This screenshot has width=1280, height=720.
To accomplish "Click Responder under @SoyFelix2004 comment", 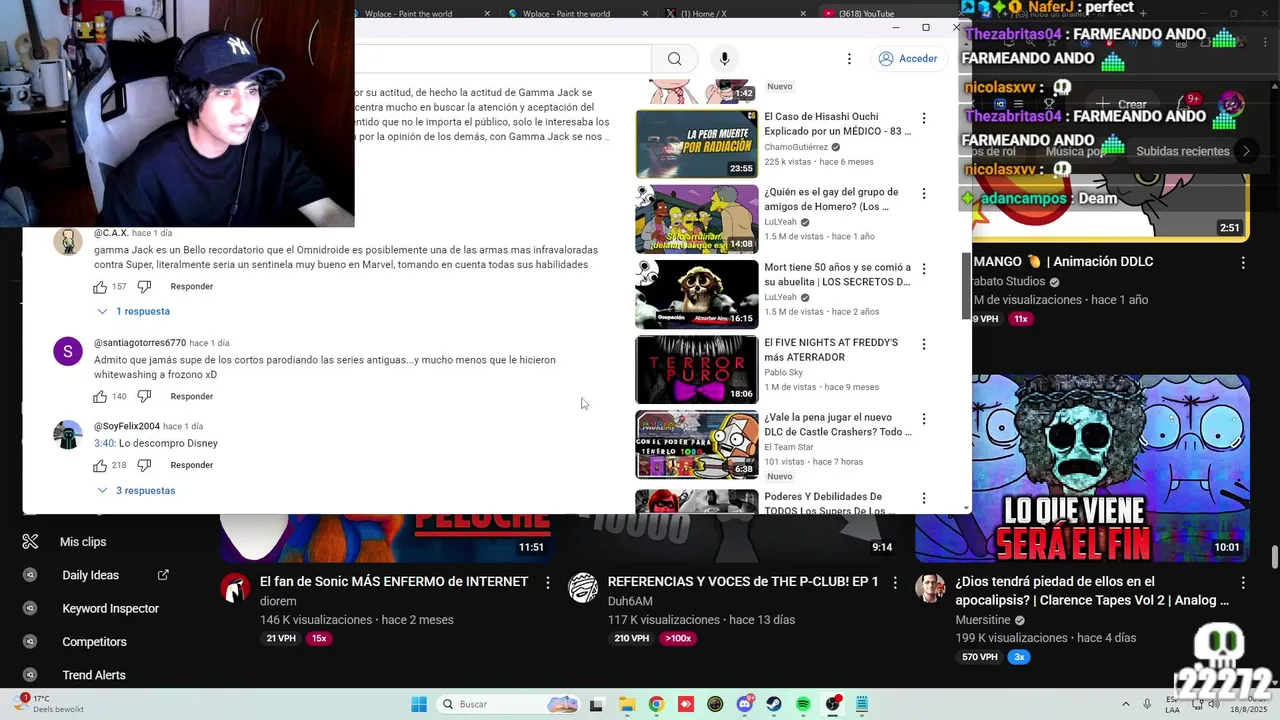I will click(x=192, y=466).
